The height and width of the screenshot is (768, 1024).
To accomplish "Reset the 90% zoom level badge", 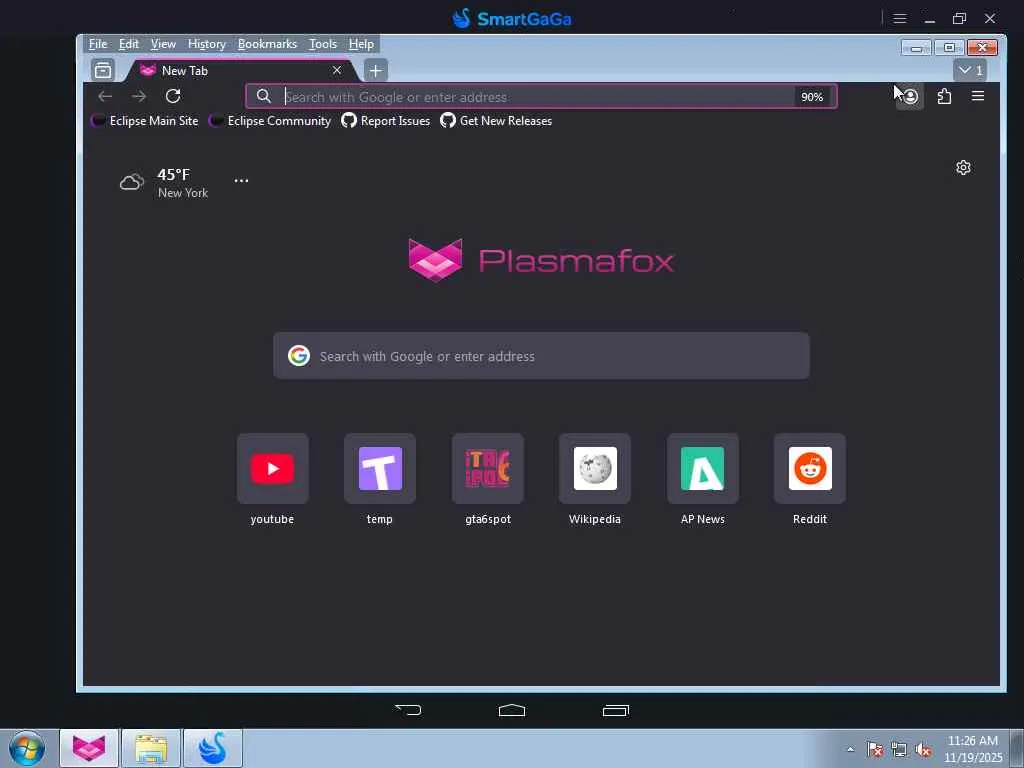I will tap(812, 97).
